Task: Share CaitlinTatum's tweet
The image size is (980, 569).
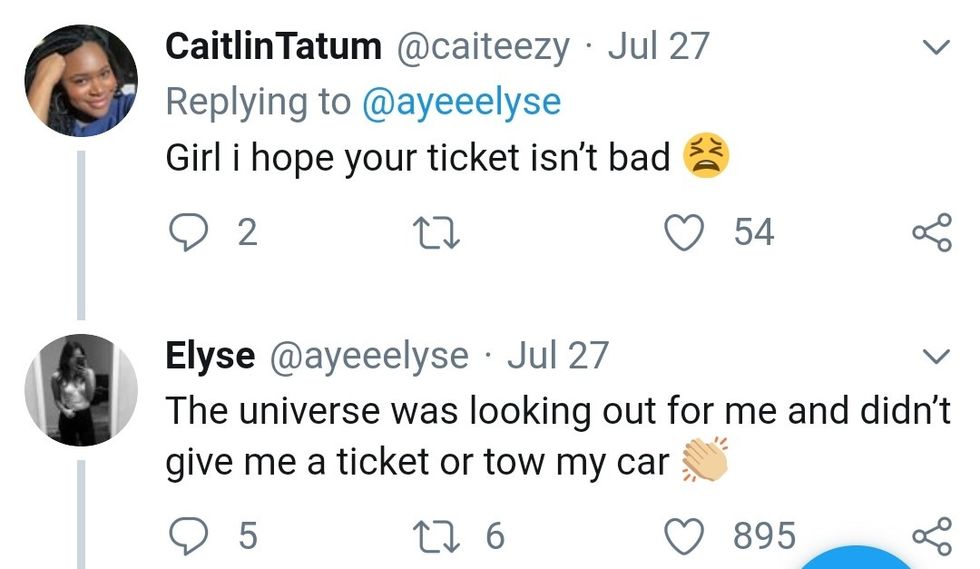Action: tap(932, 233)
